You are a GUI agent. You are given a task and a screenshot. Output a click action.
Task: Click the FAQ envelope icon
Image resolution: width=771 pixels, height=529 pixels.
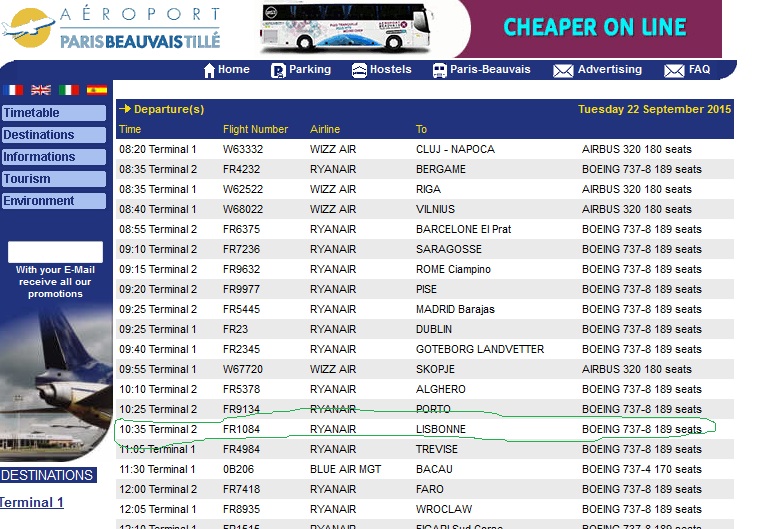pyautogui.click(x=674, y=71)
